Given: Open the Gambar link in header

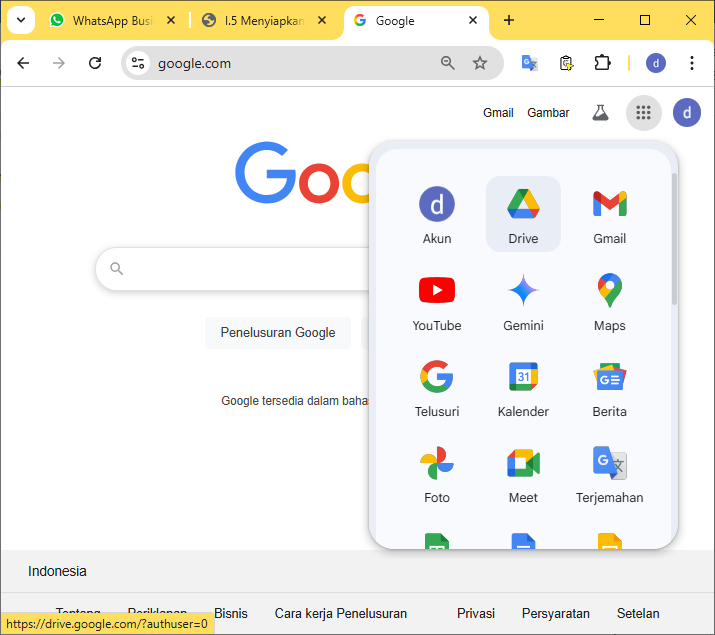Looking at the screenshot, I should pos(548,113).
